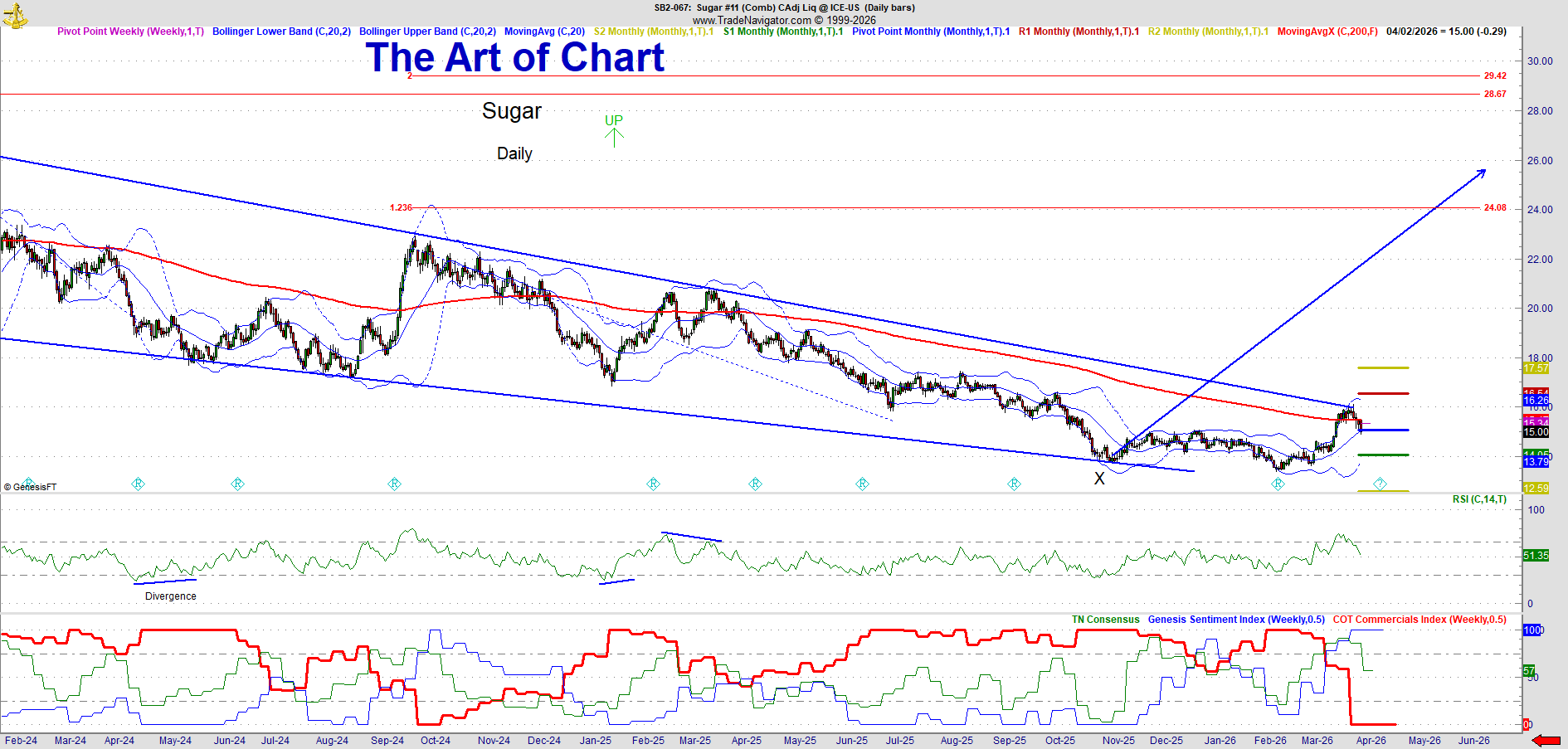Click the yellow 17.57 price tag

click(1536, 368)
